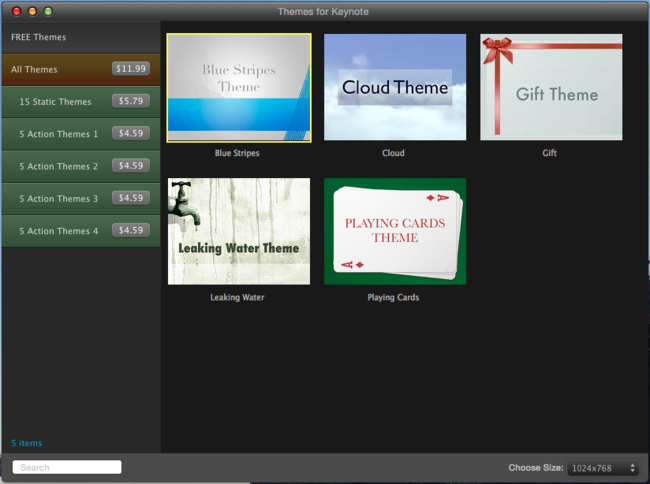The image size is (650, 484).
Task: Select the Leaking Water theme thumbnail
Action: click(x=239, y=231)
